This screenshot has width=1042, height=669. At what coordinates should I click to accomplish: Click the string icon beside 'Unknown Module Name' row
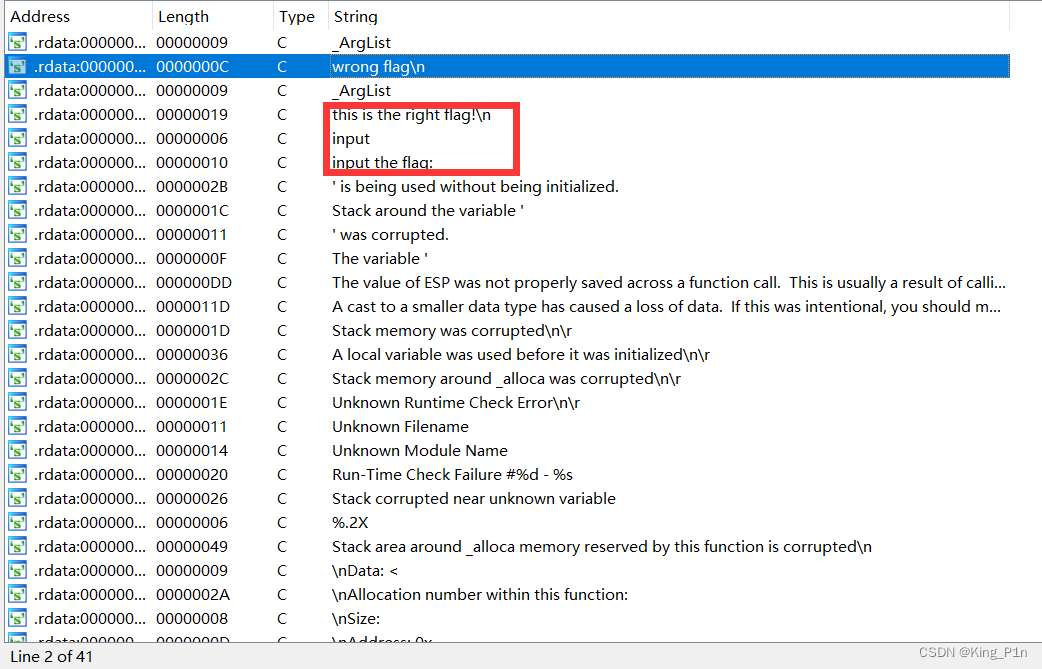17,450
